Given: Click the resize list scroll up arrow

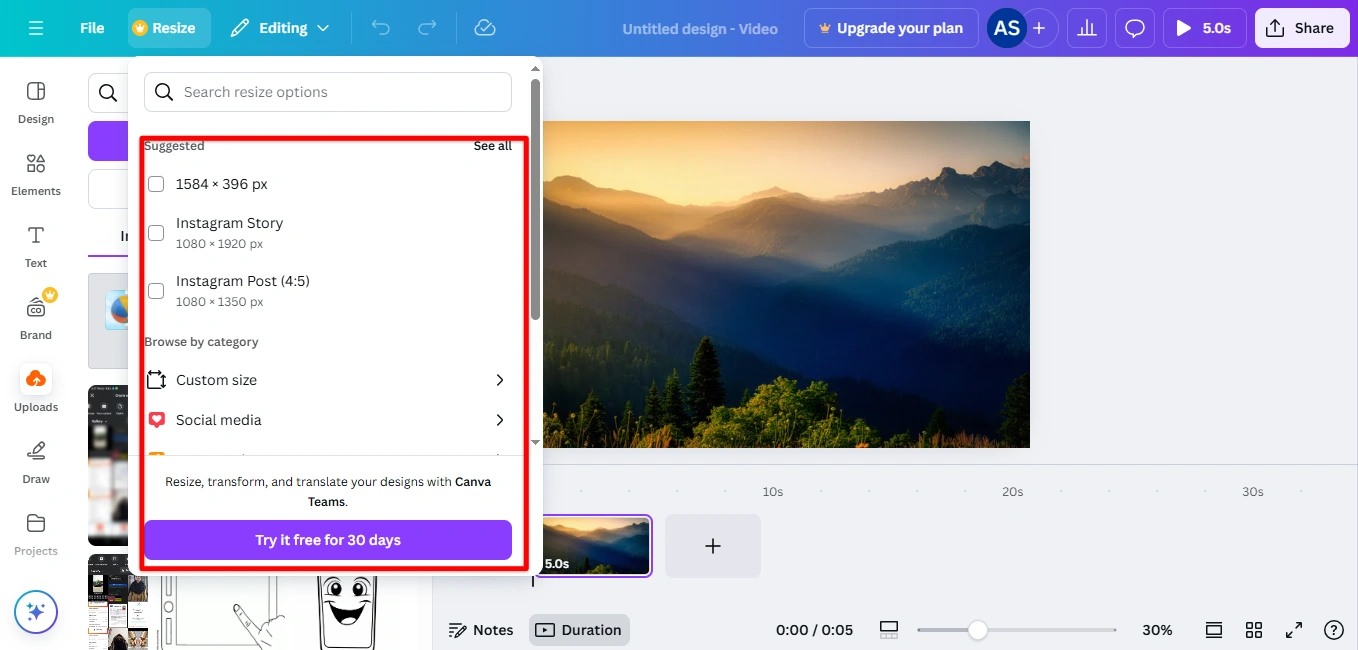Looking at the screenshot, I should pos(535,68).
